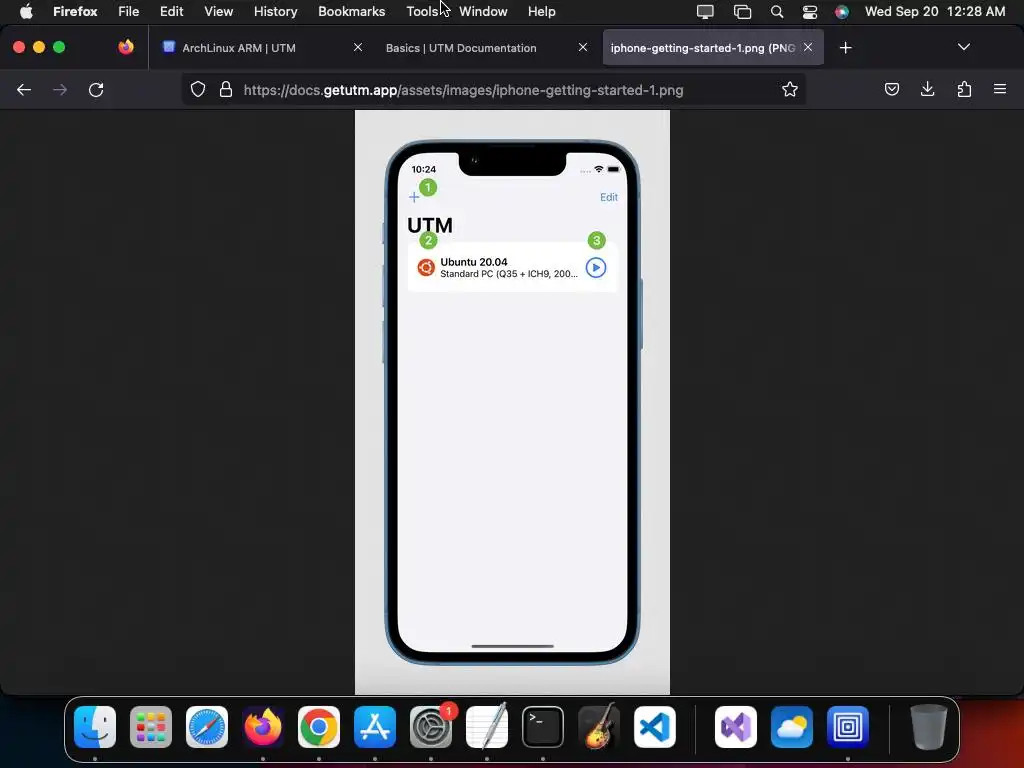
Task: Open the Firefox downloads panel
Action: (927, 89)
